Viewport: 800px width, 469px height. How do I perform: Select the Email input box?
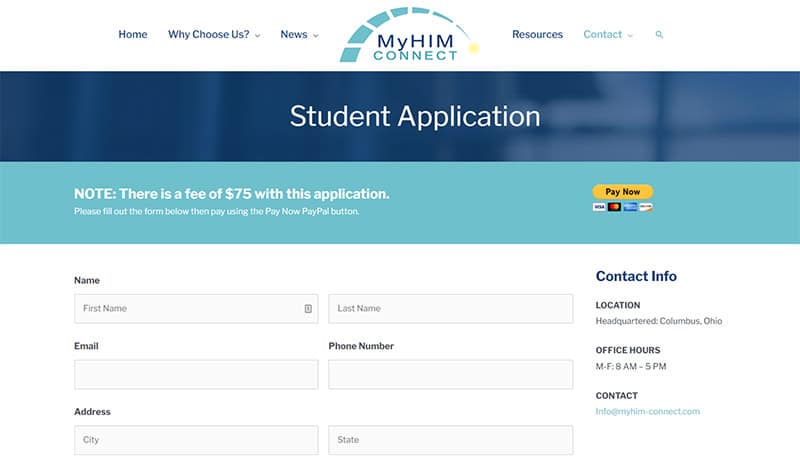click(x=196, y=375)
